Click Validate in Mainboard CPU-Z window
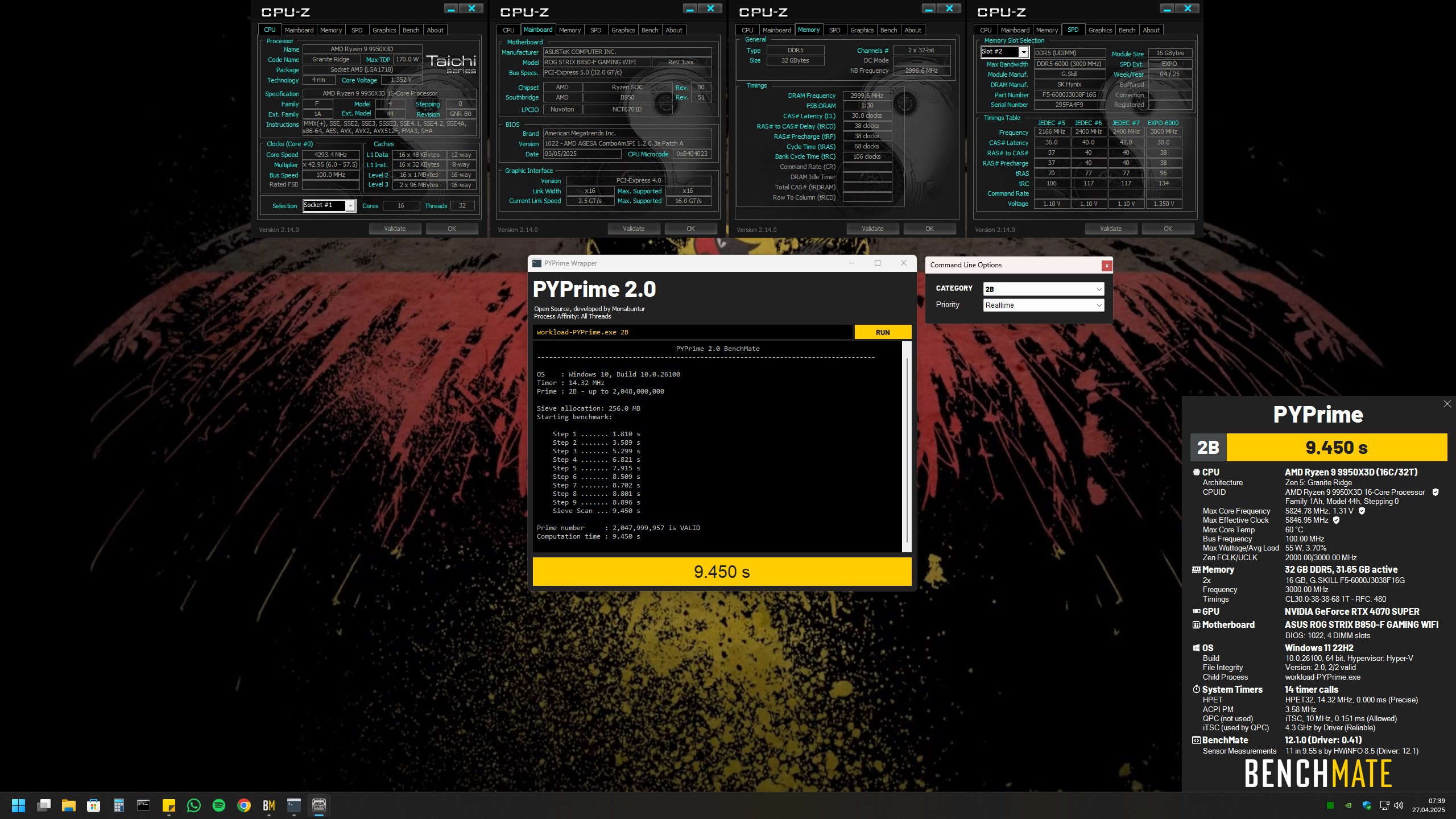Screen dimensions: 1456x819 point(634,229)
